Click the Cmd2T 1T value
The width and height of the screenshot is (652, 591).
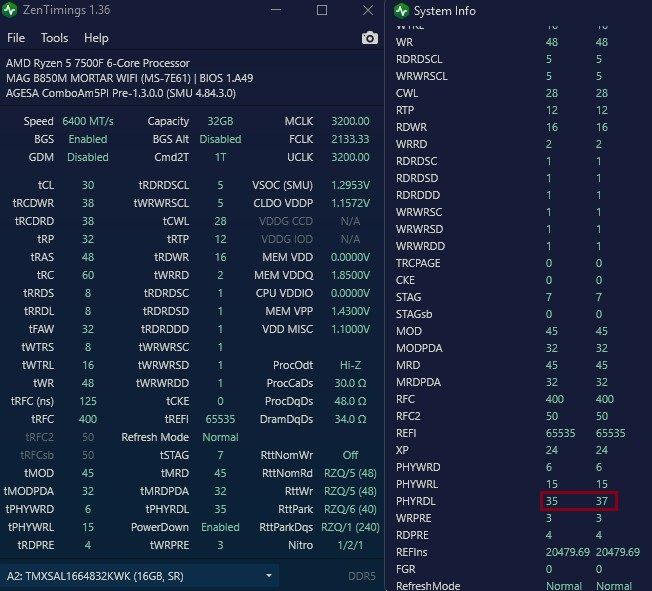click(220, 157)
